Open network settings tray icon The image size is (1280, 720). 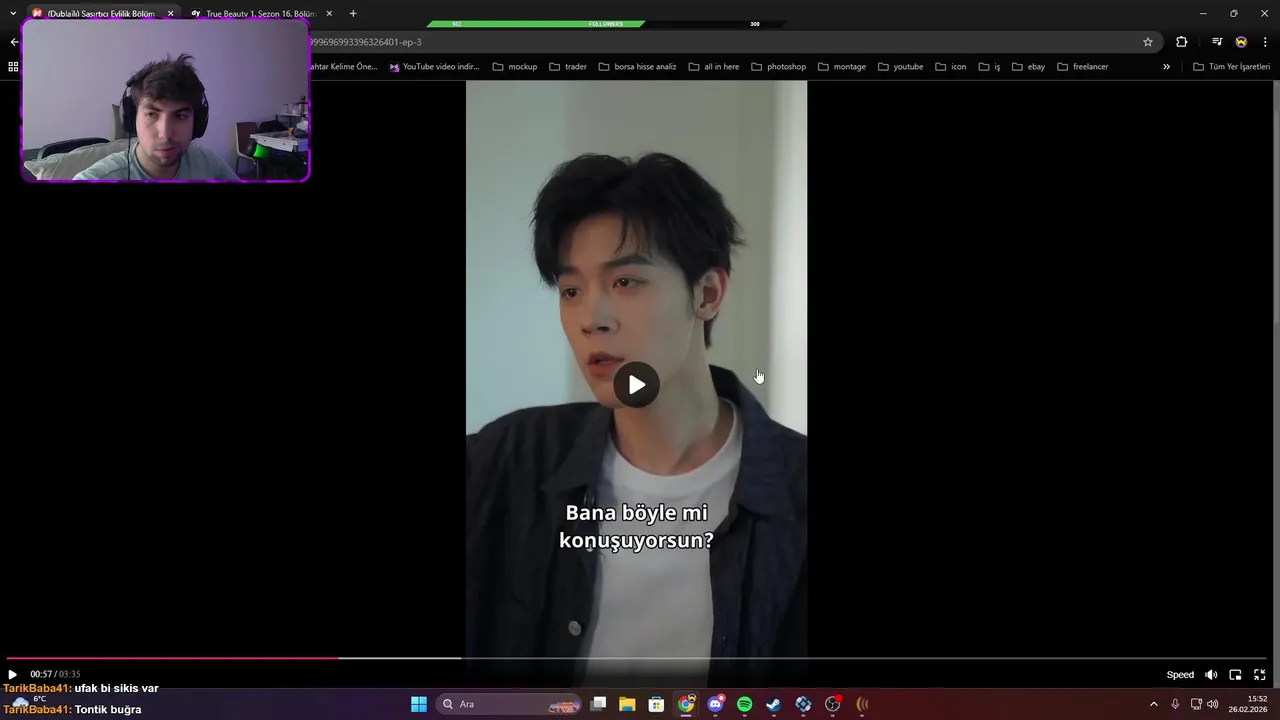[1196, 704]
